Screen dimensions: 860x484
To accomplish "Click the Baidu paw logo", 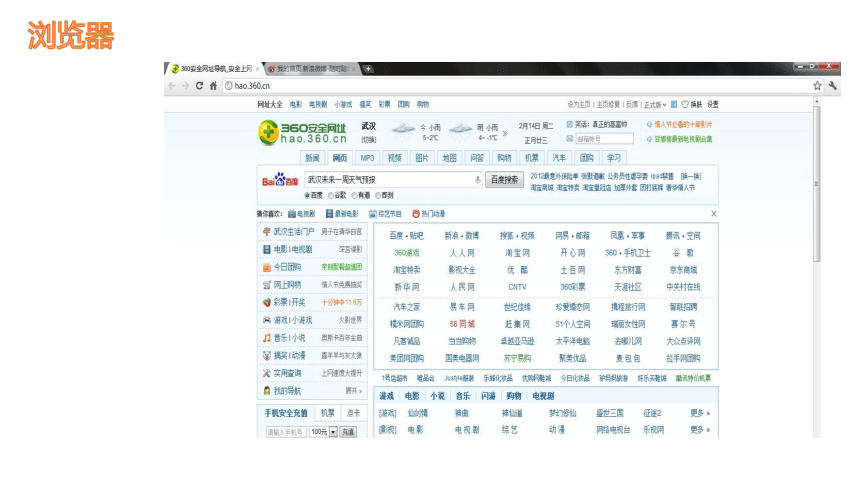I will click(280, 179).
